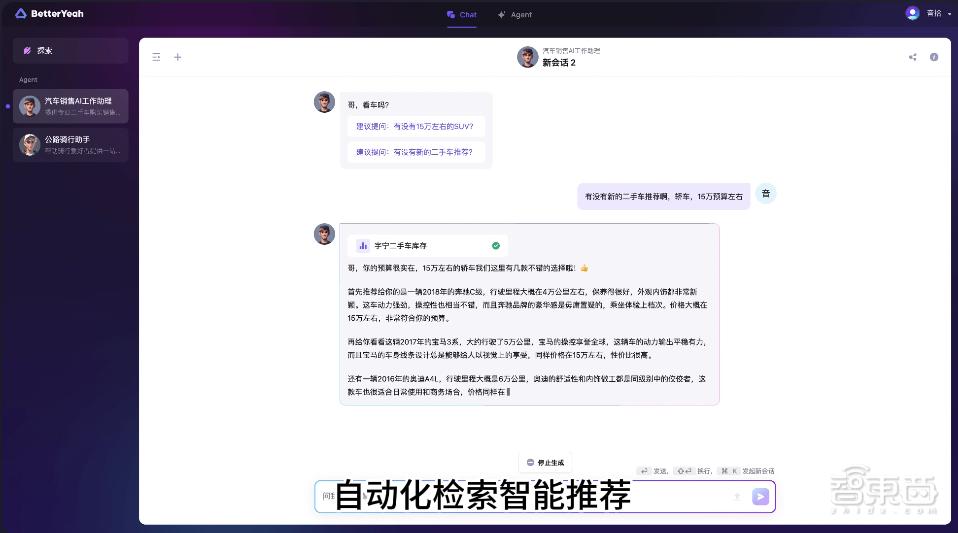Open the Agent tab
Viewport: 958px width, 533px height.
(514, 15)
